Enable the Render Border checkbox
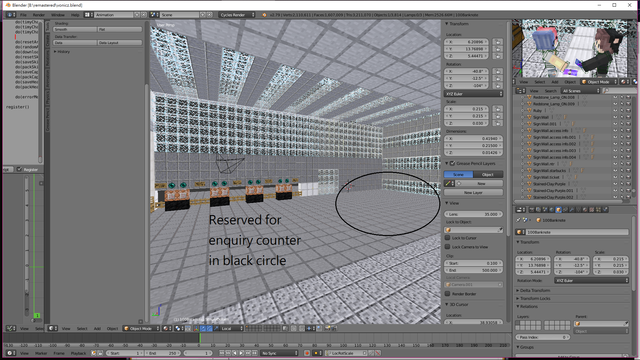Viewport: 640px width, 360px height. pyautogui.click(x=448, y=293)
